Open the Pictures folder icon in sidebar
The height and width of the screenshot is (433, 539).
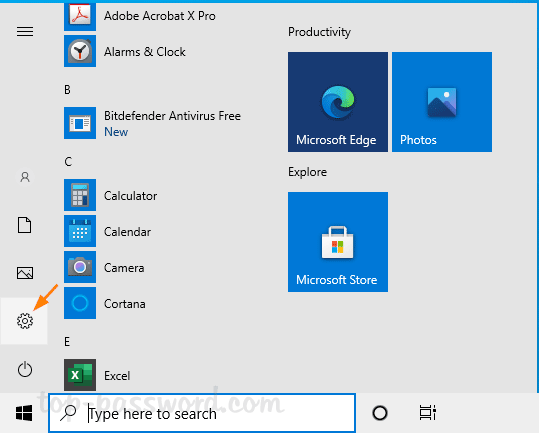click(x=25, y=273)
